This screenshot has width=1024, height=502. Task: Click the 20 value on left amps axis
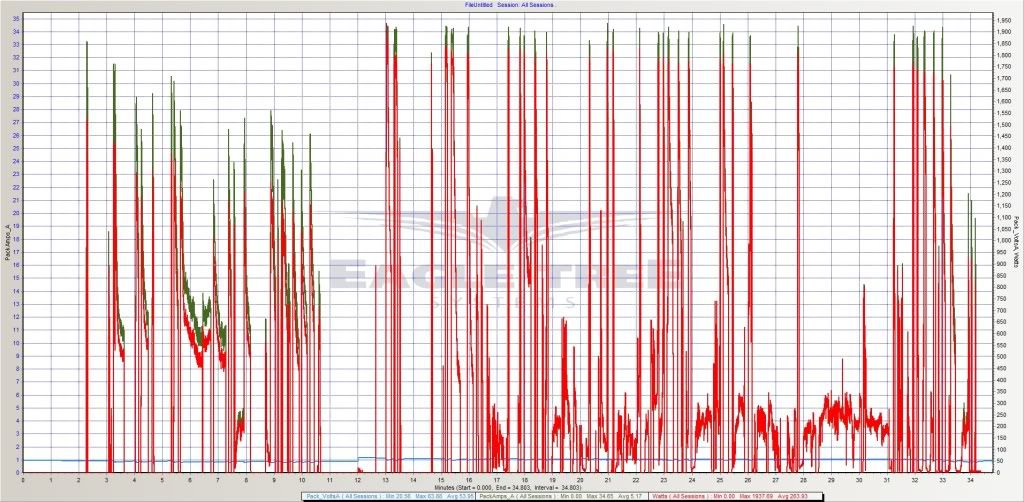(16, 213)
